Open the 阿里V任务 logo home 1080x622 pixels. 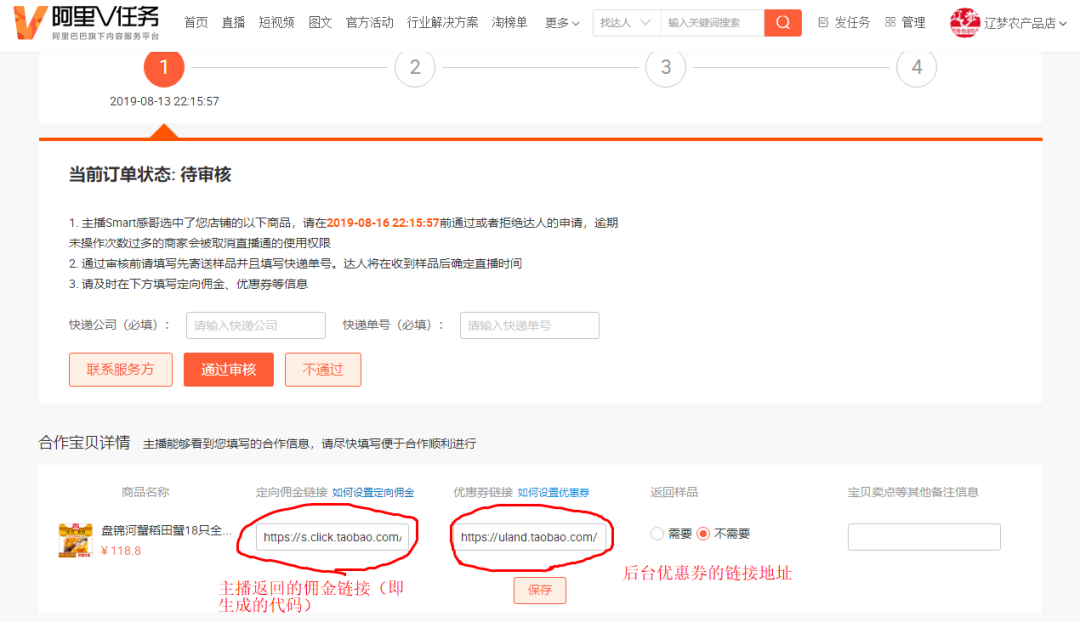(87, 23)
